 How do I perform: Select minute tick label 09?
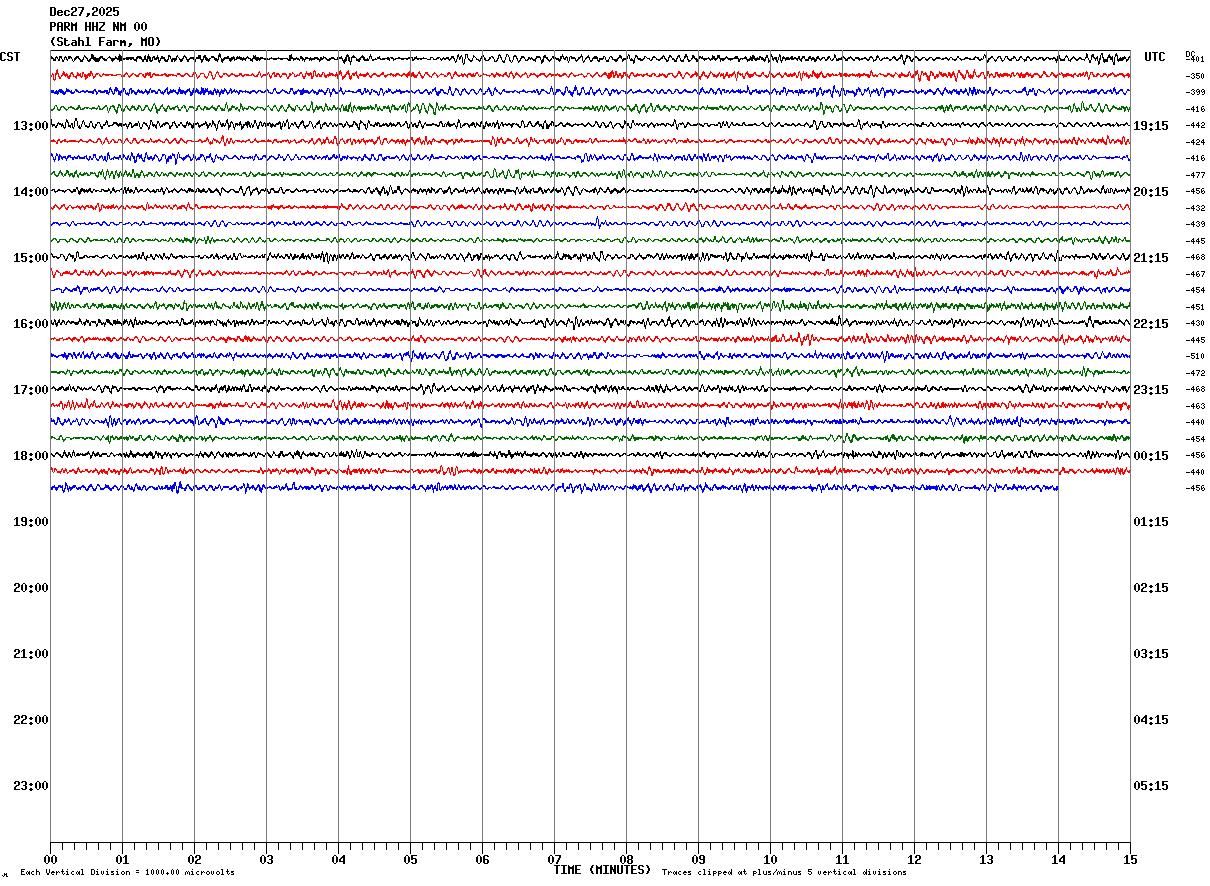point(698,859)
